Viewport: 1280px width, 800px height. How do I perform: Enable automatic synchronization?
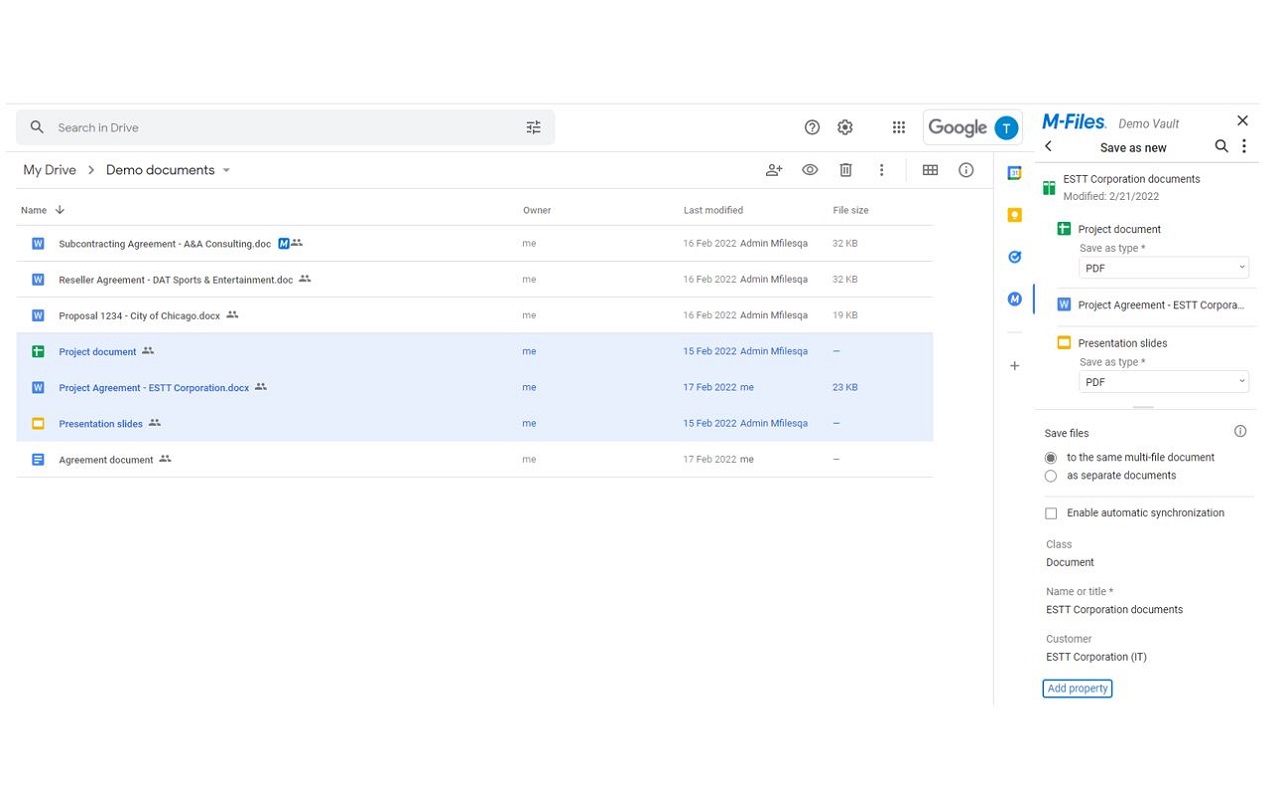click(x=1051, y=513)
